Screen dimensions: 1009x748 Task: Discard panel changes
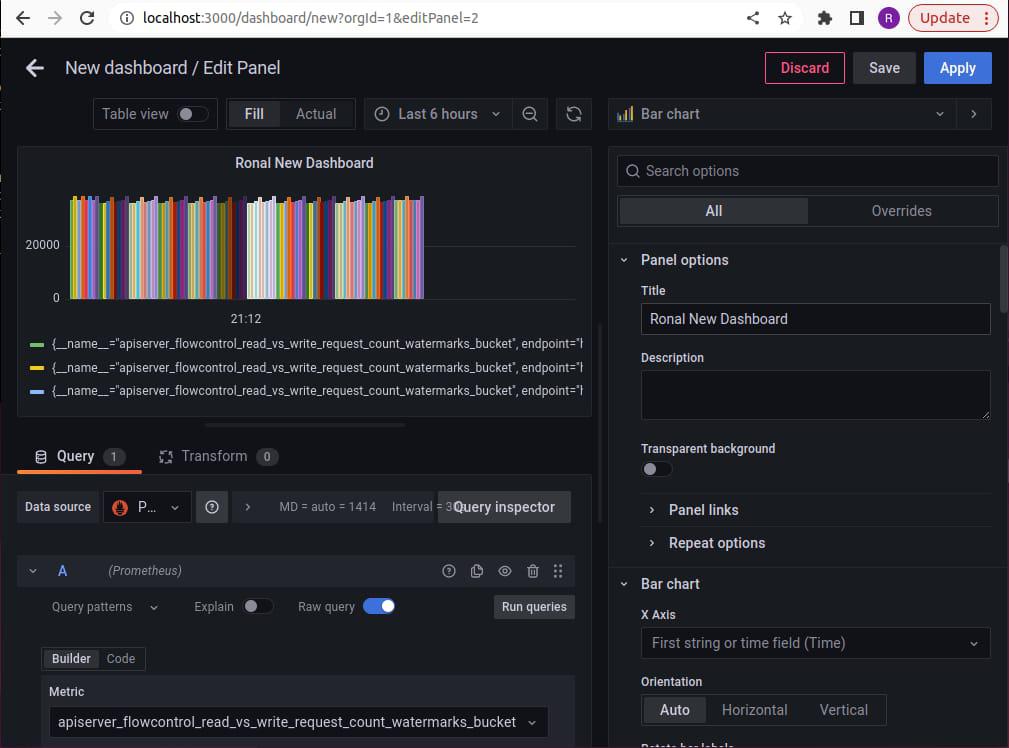(804, 68)
